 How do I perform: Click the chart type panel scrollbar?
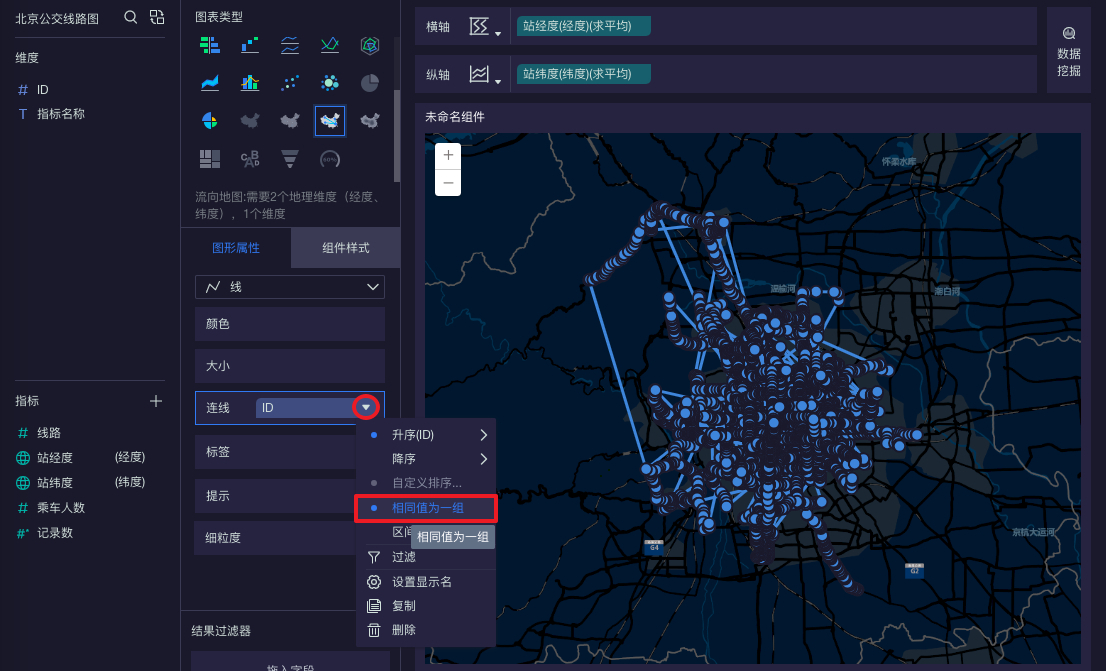click(397, 136)
